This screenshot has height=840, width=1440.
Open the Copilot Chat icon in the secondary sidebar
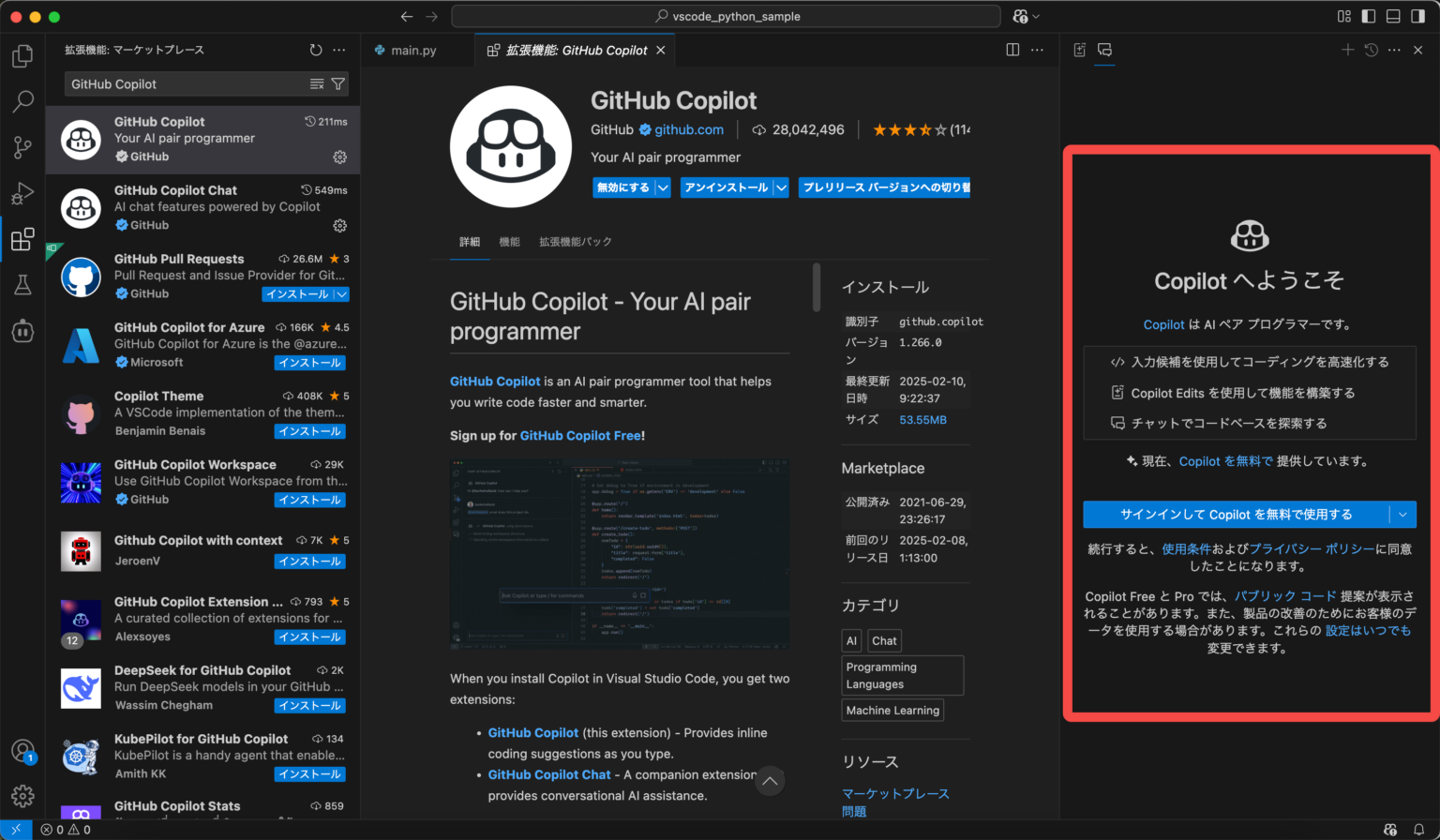coord(1105,50)
